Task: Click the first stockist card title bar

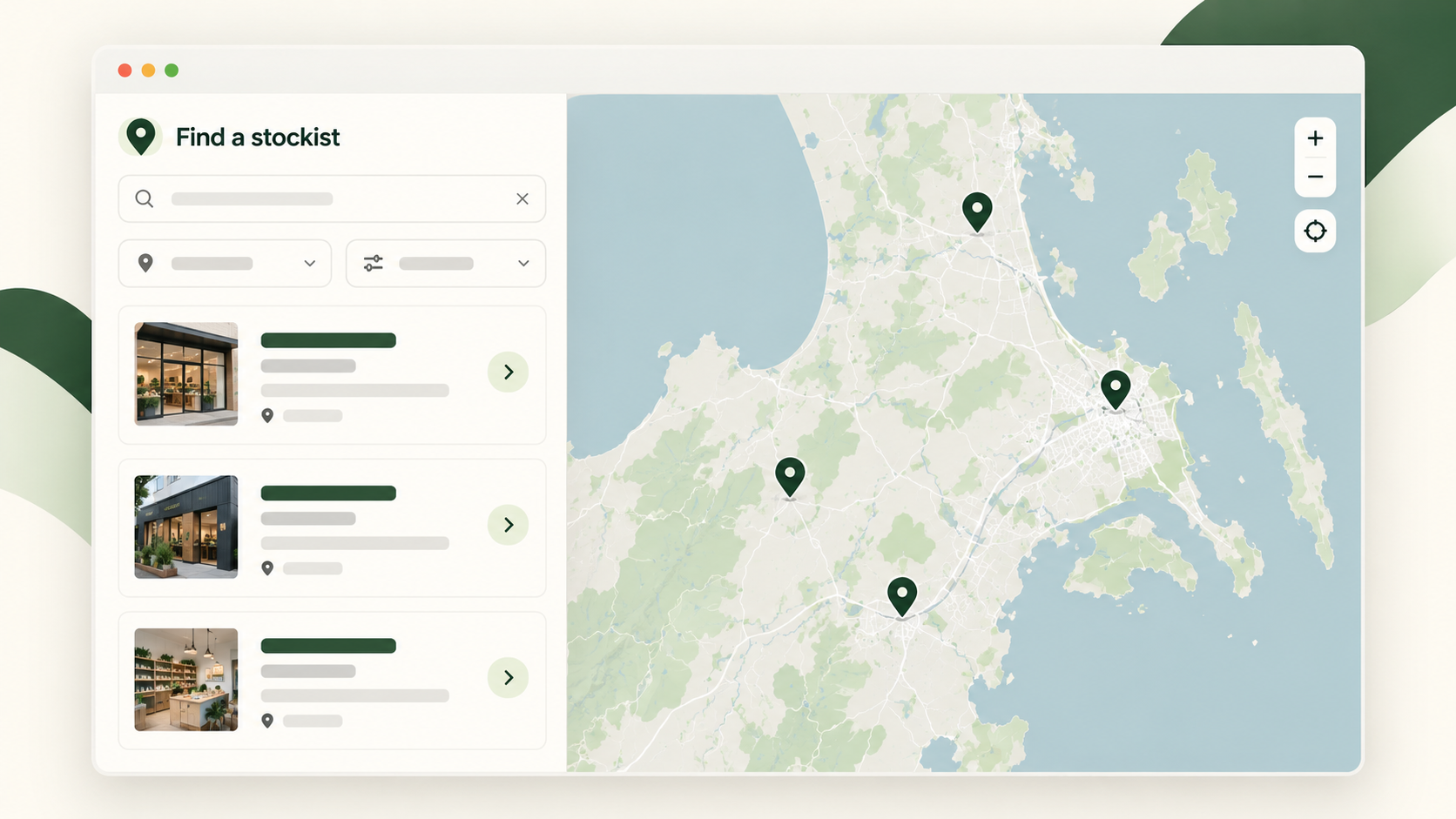Action: tap(328, 340)
